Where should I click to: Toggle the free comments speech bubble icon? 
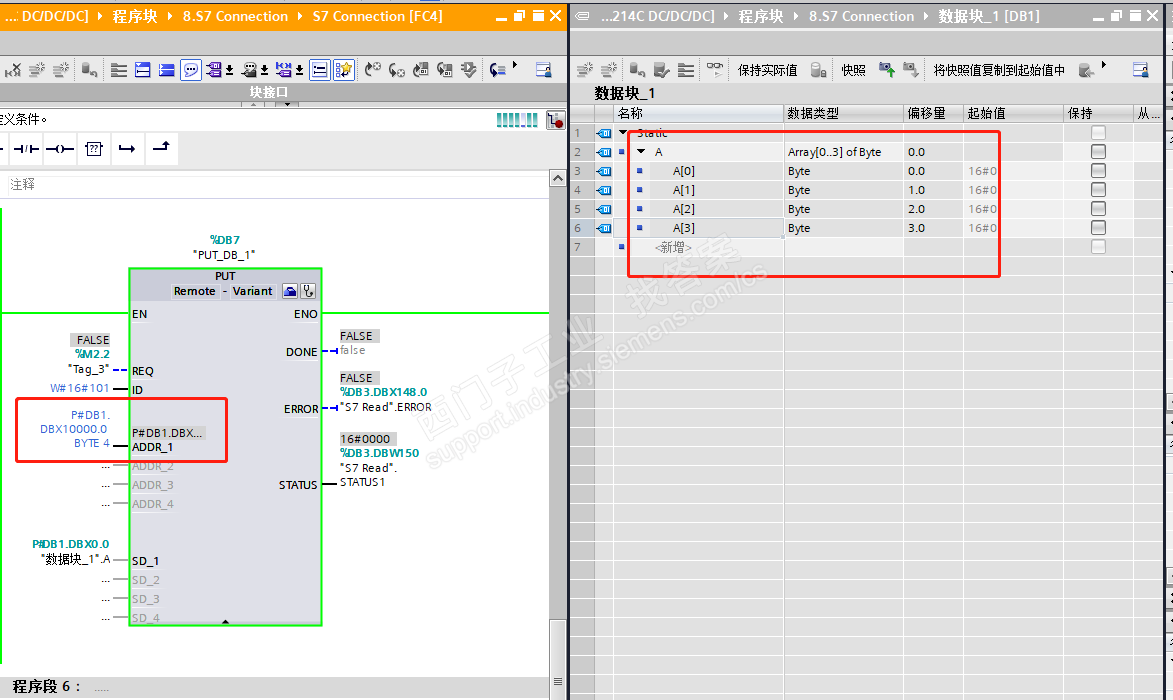(191, 70)
